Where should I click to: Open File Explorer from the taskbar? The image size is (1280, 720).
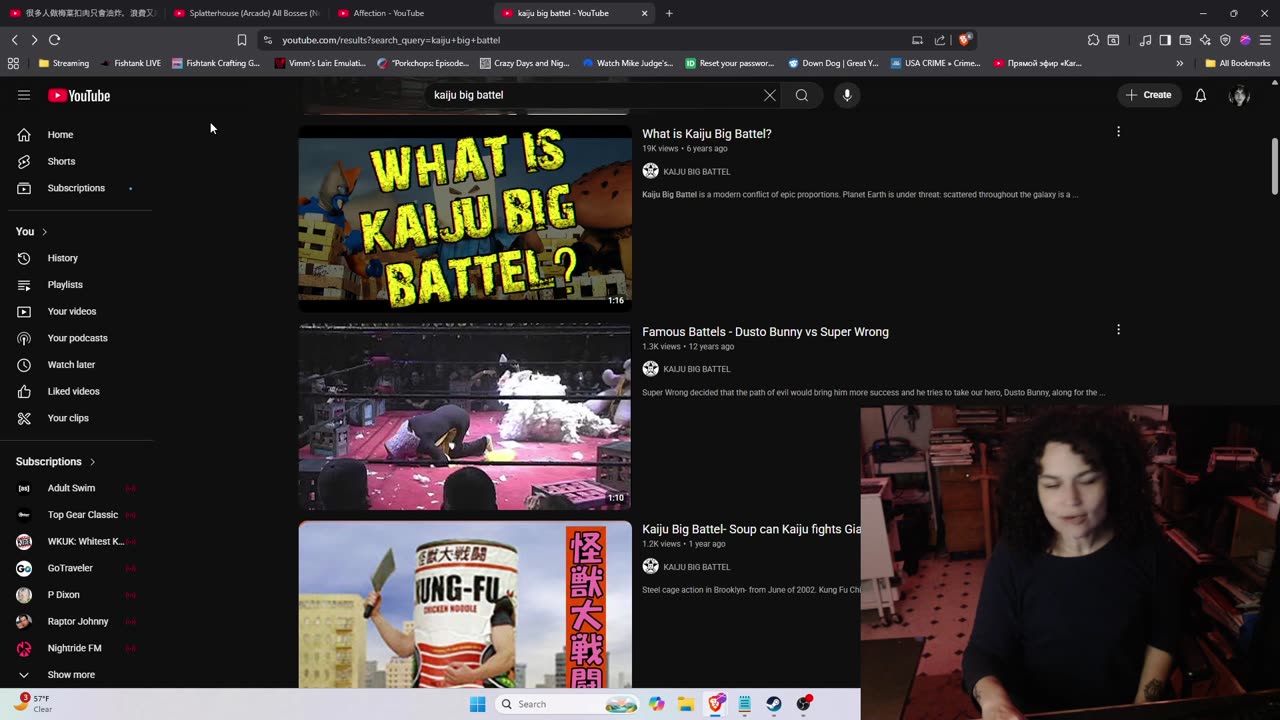click(x=686, y=704)
